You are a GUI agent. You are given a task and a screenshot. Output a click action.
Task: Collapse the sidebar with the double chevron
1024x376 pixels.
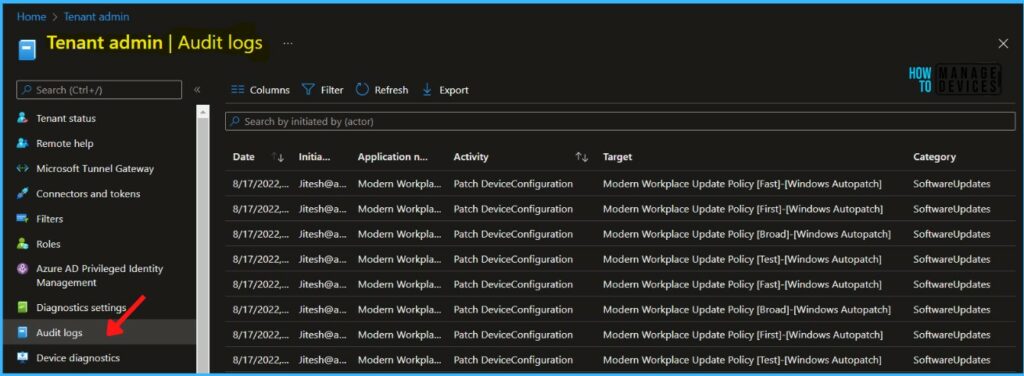[x=197, y=90]
